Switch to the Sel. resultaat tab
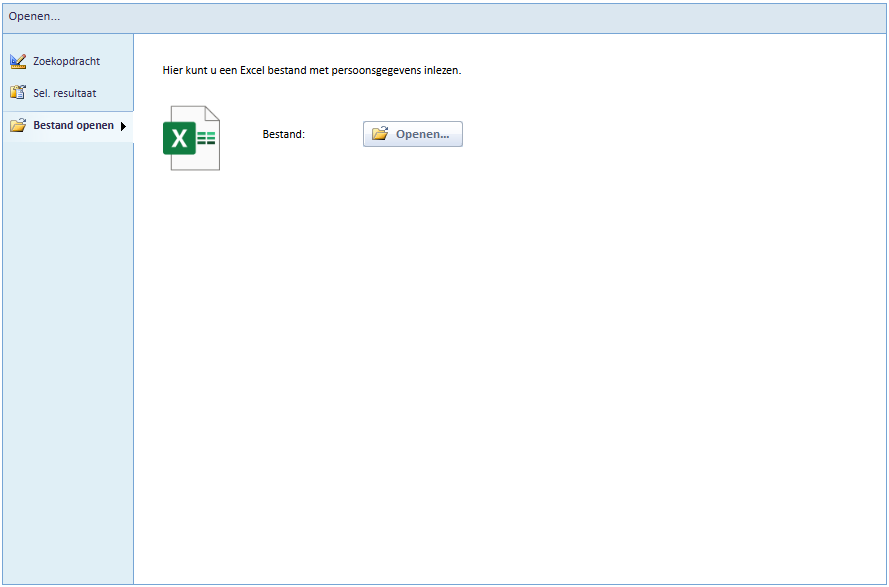This screenshot has height=587, width=889. pyautogui.click(x=67, y=93)
